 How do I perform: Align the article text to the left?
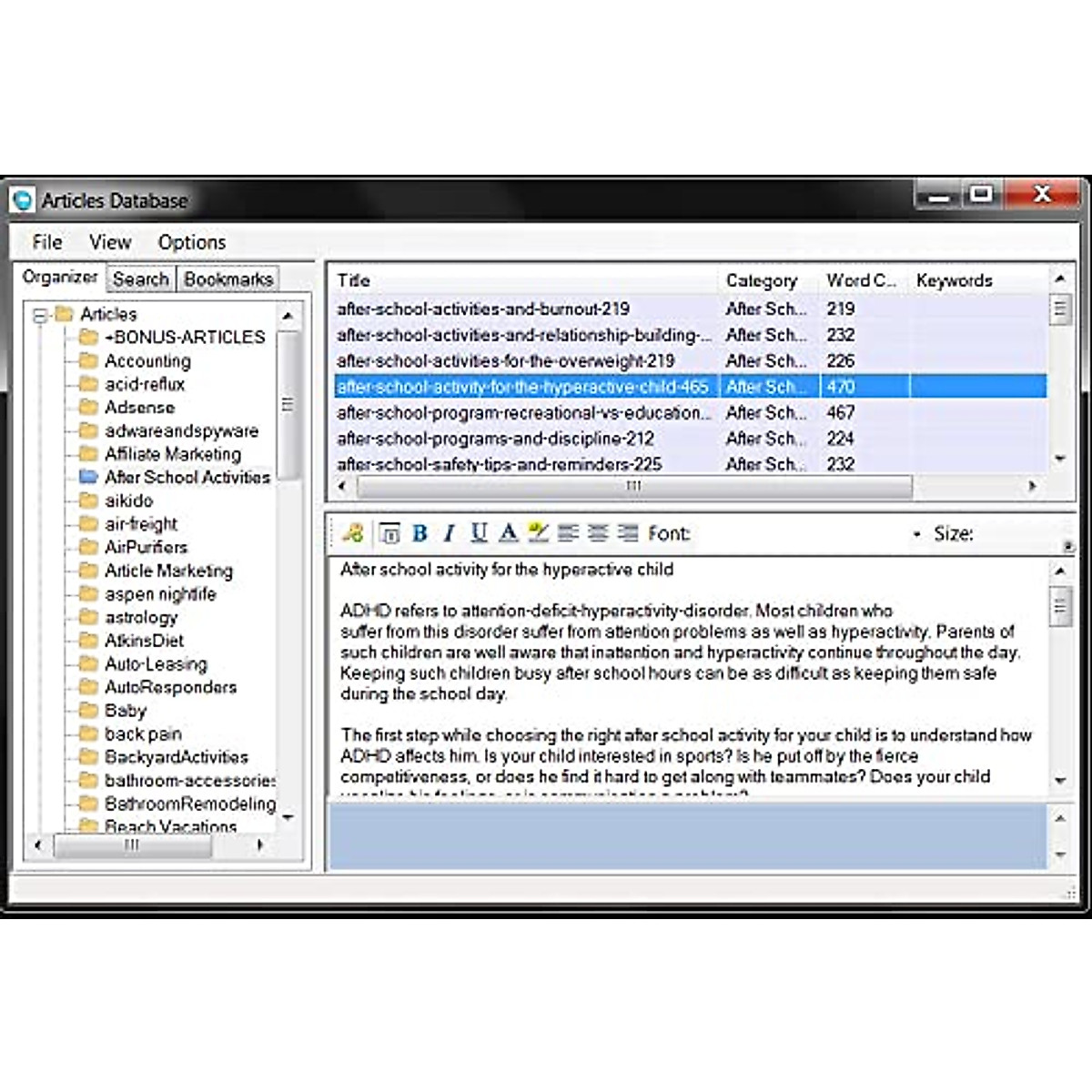pyautogui.click(x=570, y=534)
